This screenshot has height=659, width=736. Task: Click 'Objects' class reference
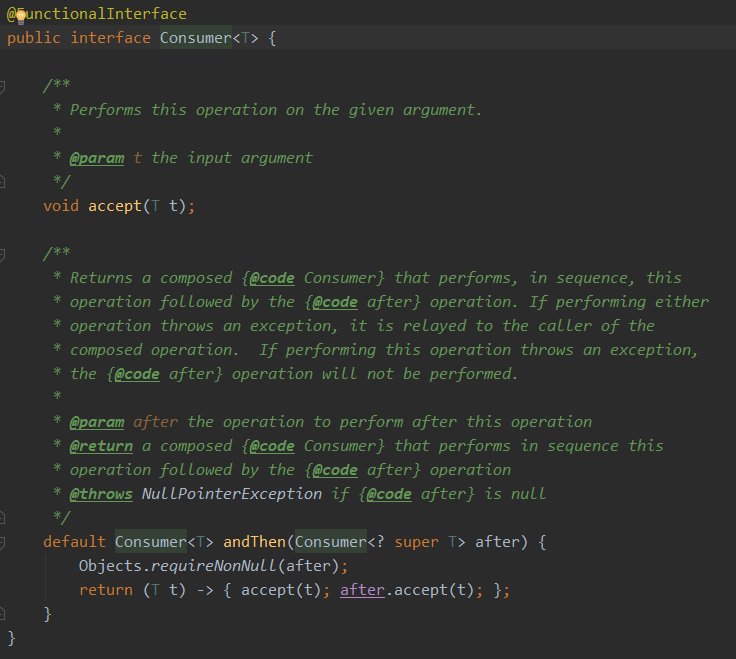110,566
